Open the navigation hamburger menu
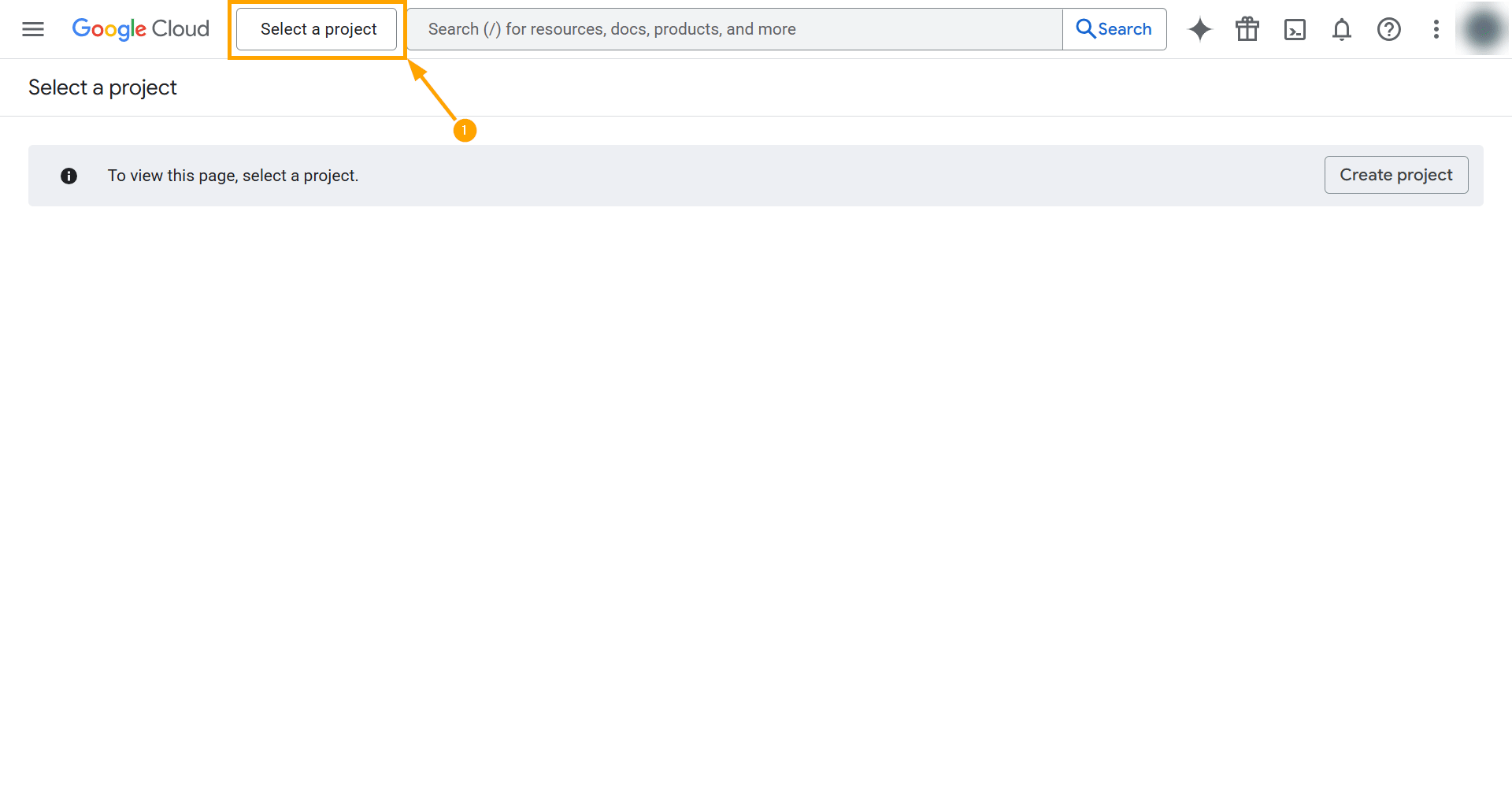Image resolution: width=1512 pixels, height=786 pixels. click(32, 29)
